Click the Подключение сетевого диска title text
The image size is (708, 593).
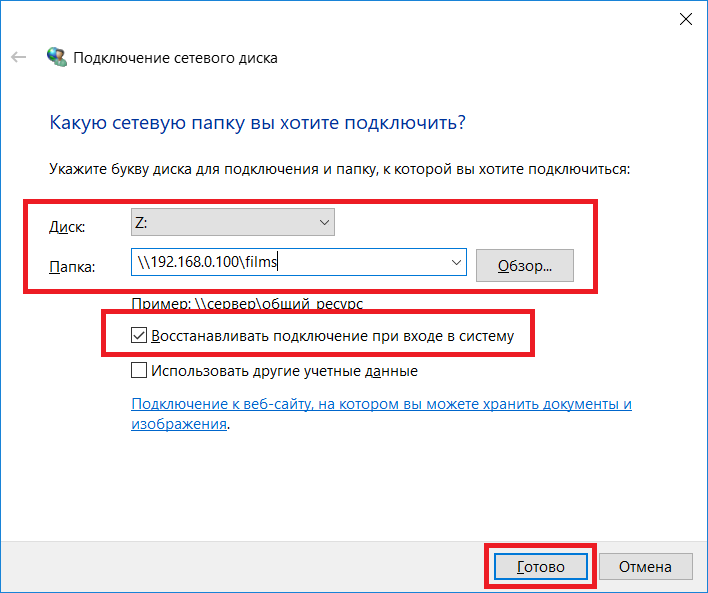(x=175, y=58)
